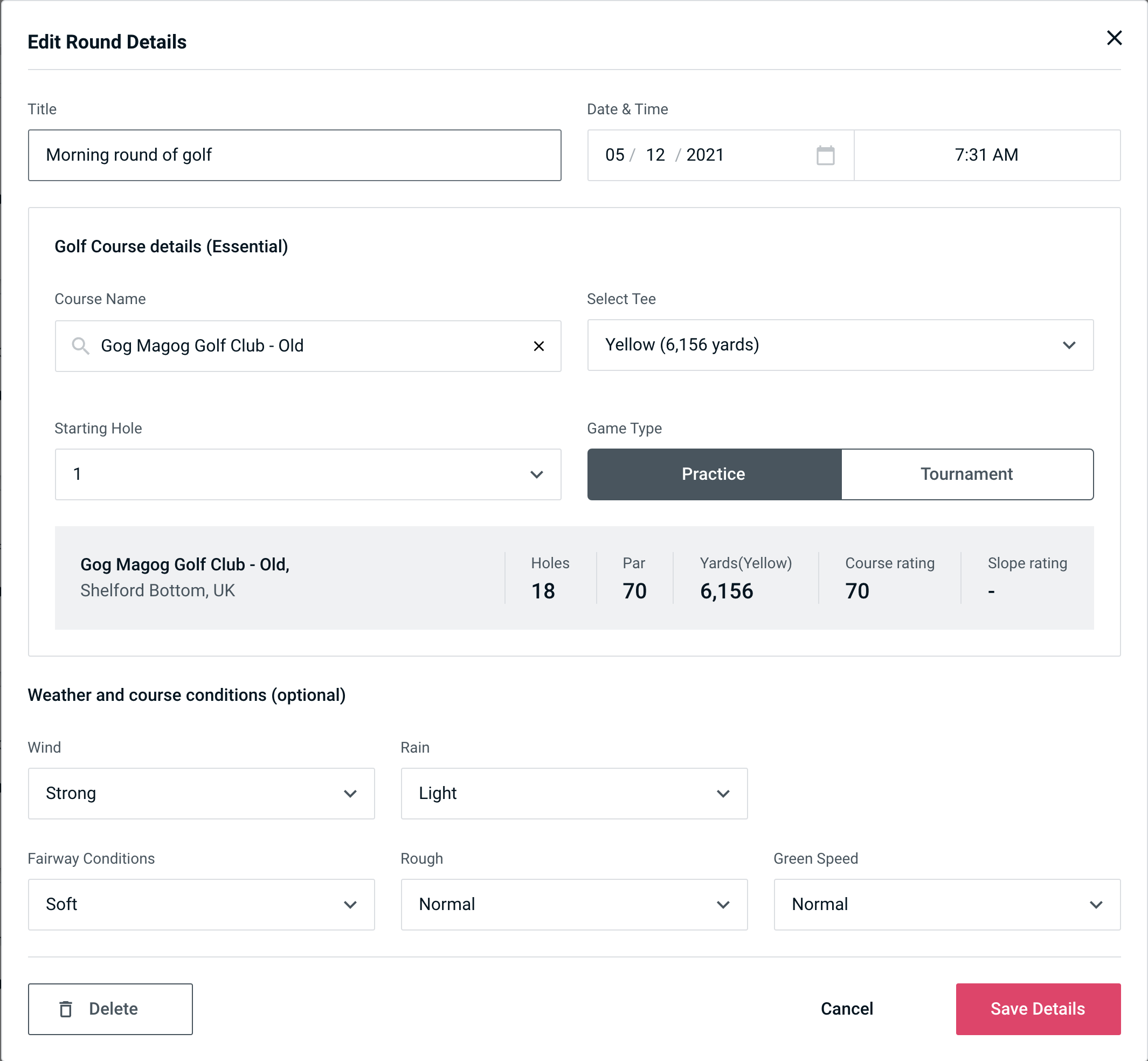Toggle Game Type to Practice

click(x=714, y=474)
